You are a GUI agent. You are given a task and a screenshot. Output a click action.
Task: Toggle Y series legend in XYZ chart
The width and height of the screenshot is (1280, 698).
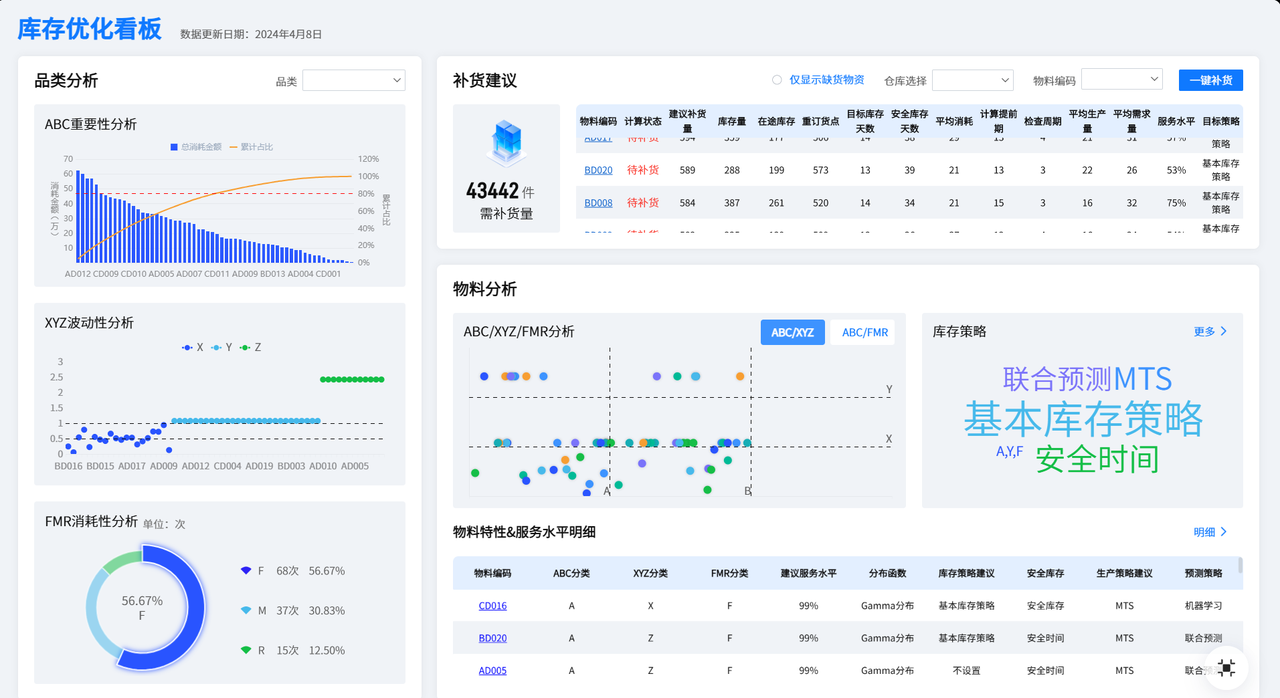(x=221, y=347)
